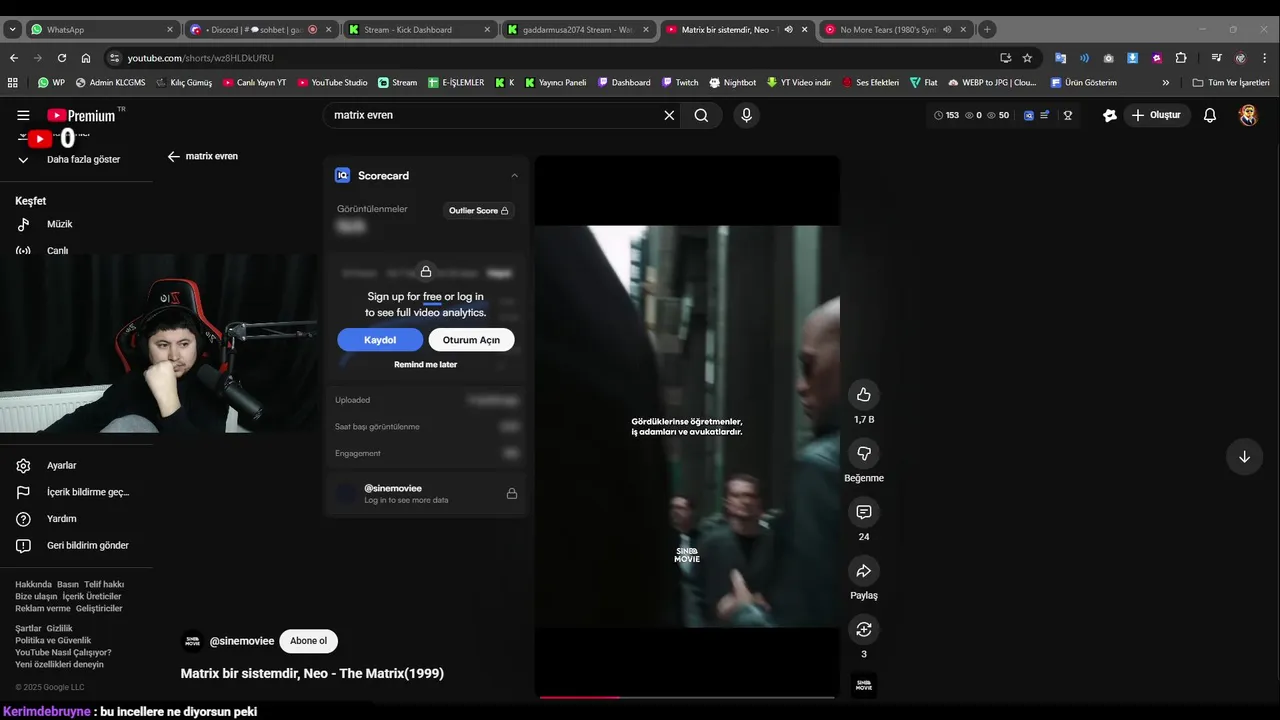Open a new browser tab
Screen dimensions: 1280x720
pyautogui.click(x=987, y=30)
